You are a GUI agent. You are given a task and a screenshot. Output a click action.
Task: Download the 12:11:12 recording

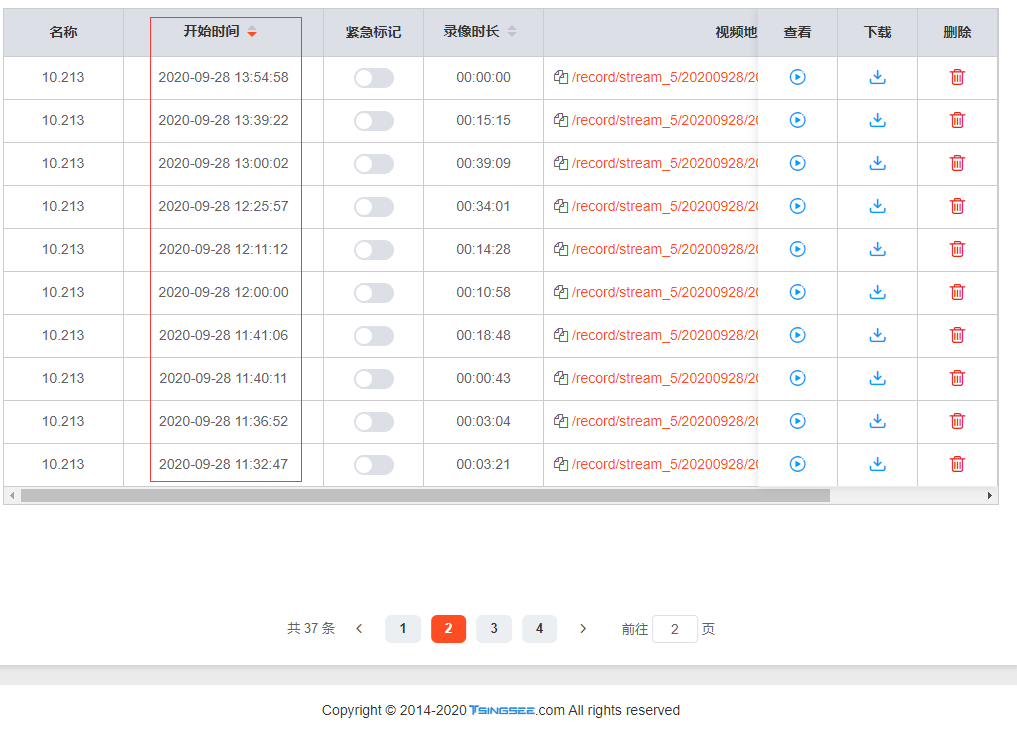pos(877,249)
